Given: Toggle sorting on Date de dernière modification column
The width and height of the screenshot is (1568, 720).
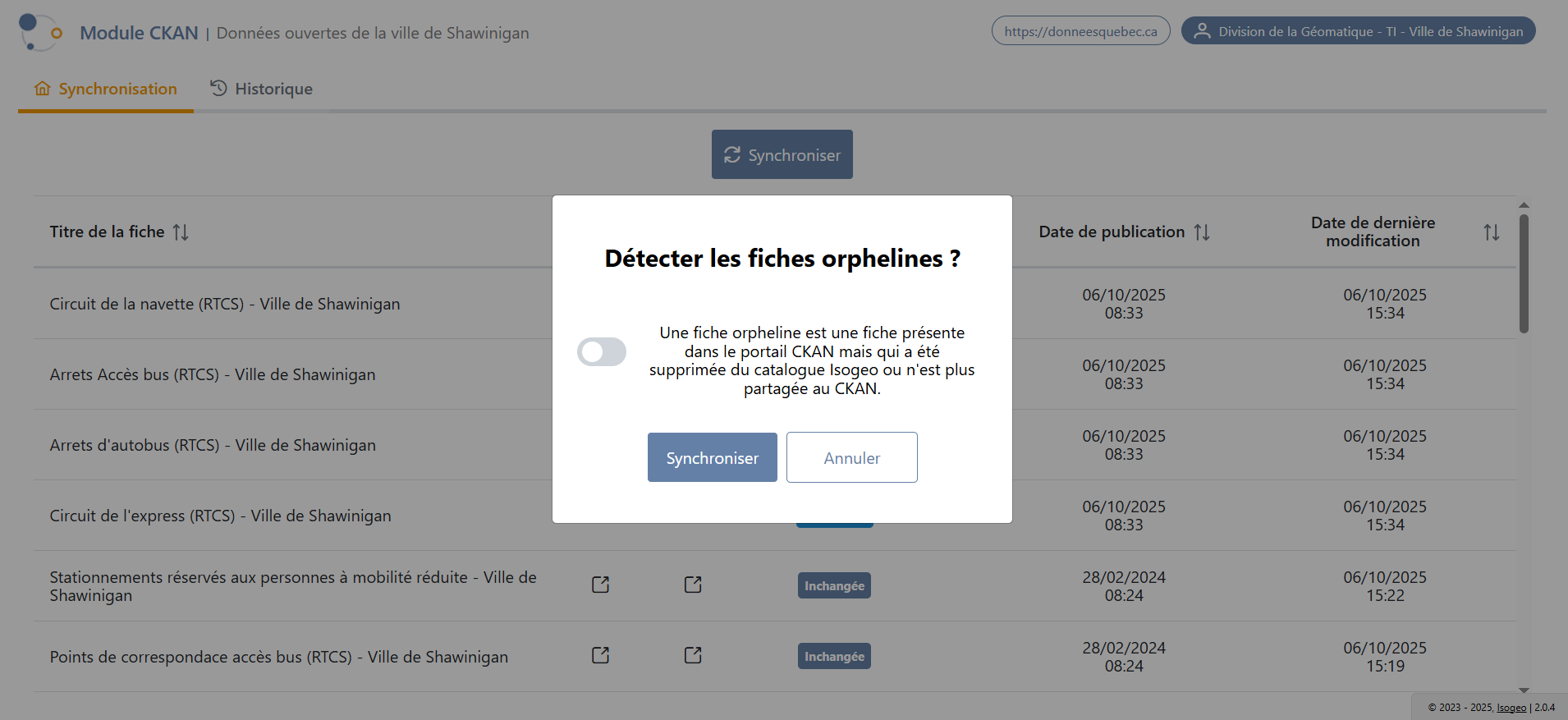Looking at the screenshot, I should [1492, 232].
